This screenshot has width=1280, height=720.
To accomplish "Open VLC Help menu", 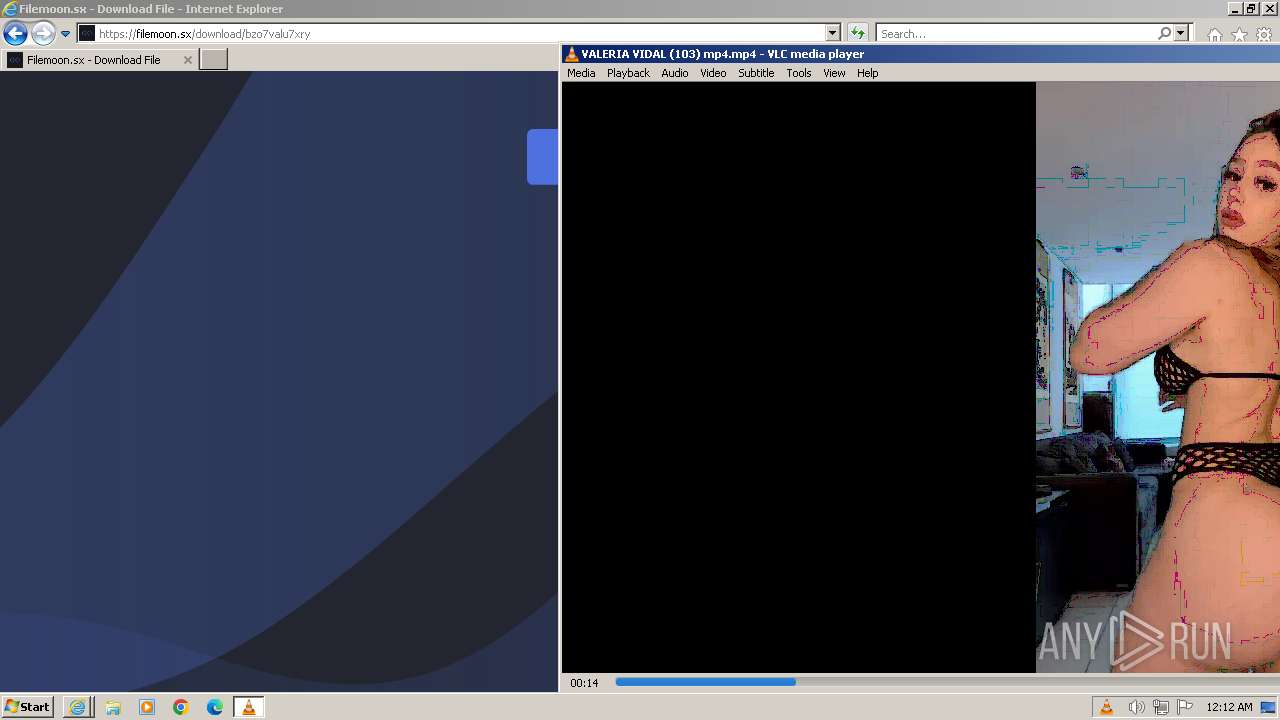I will click(x=867, y=73).
